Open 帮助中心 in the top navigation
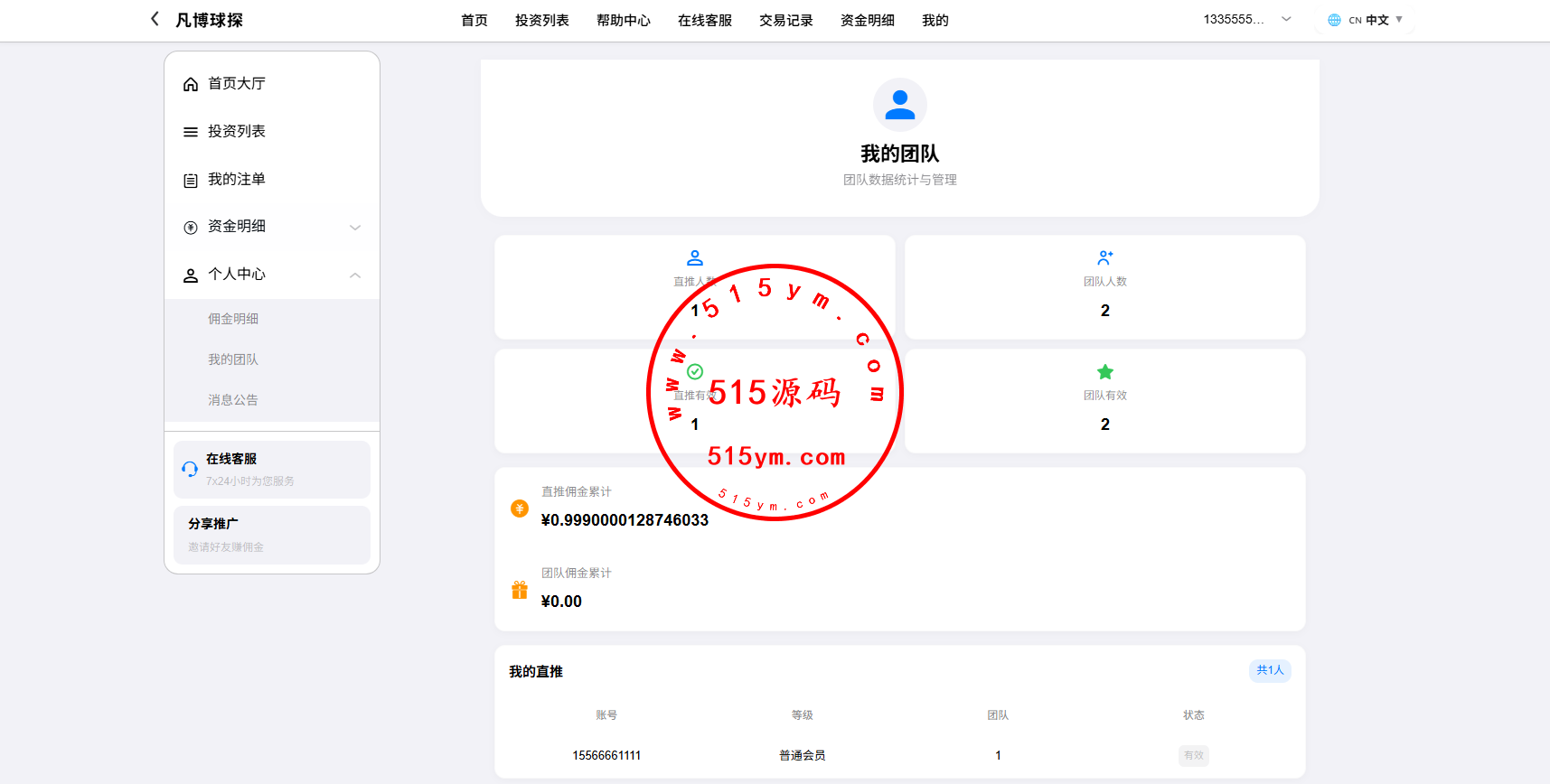1550x784 pixels. point(623,20)
